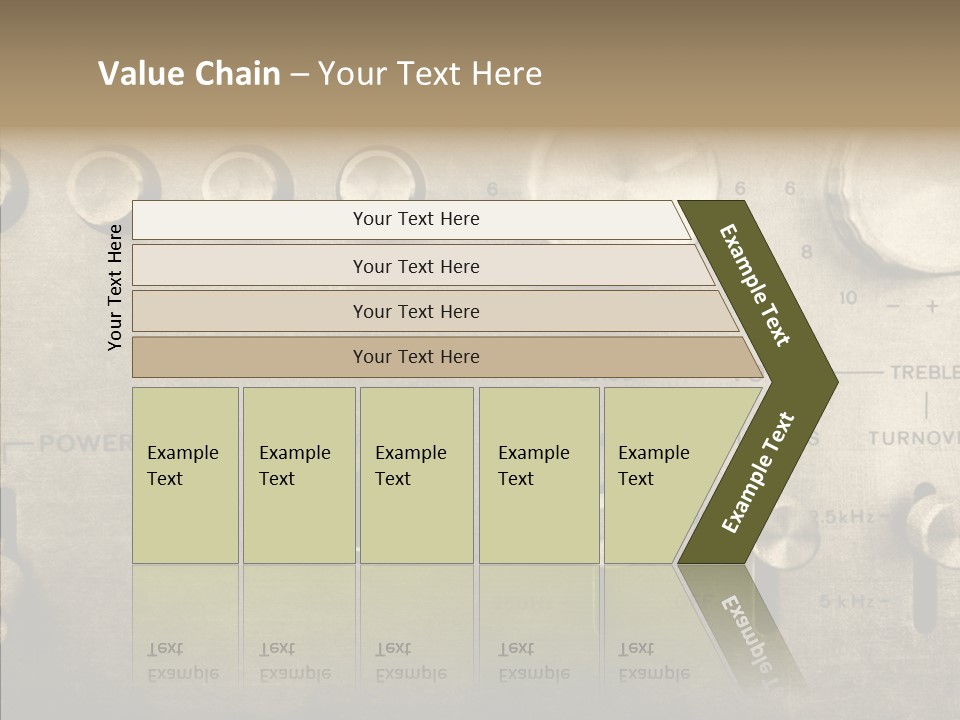Viewport: 960px width, 720px height.
Task: Select the first green "Example Text" box on the left
Action: tap(185, 475)
